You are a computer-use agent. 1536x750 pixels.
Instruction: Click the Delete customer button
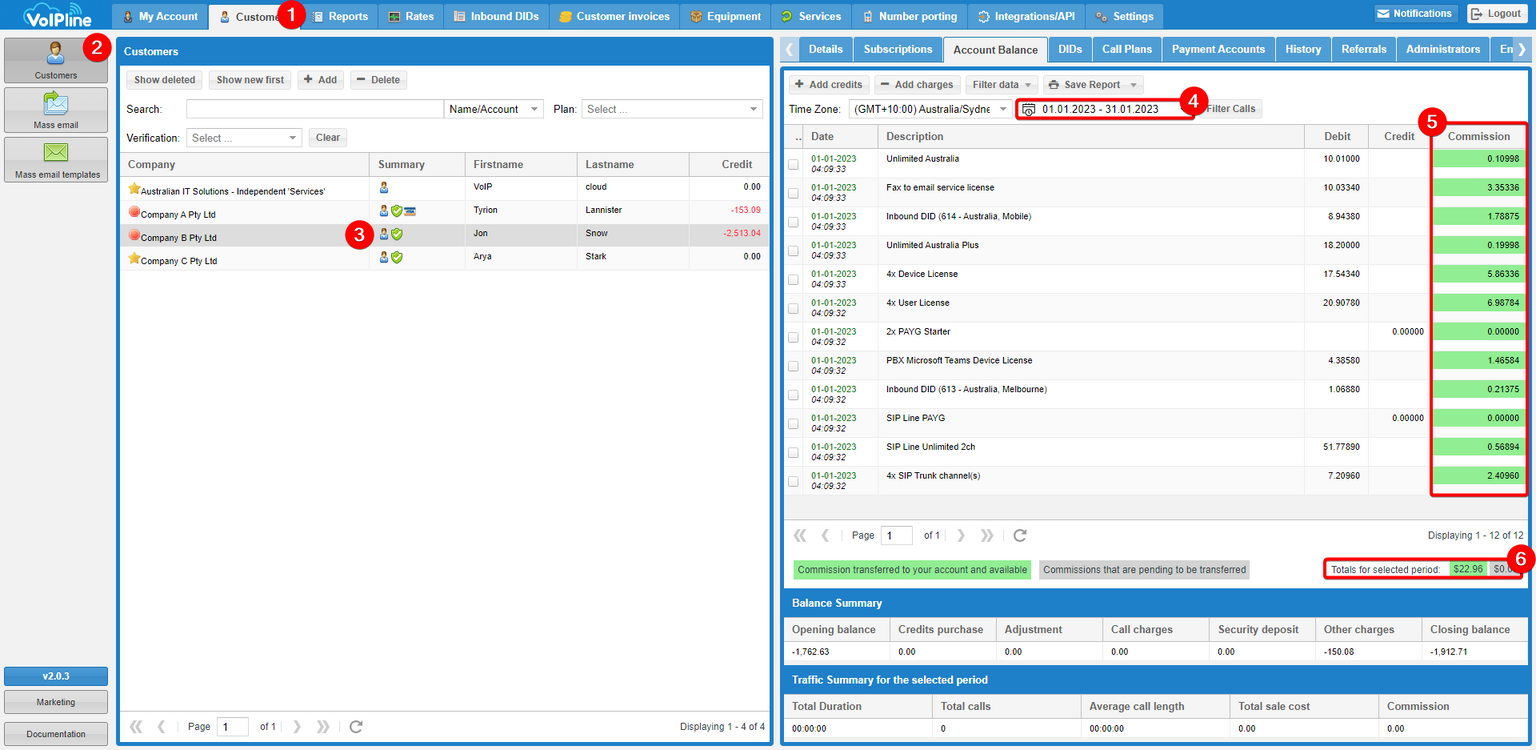[378, 80]
